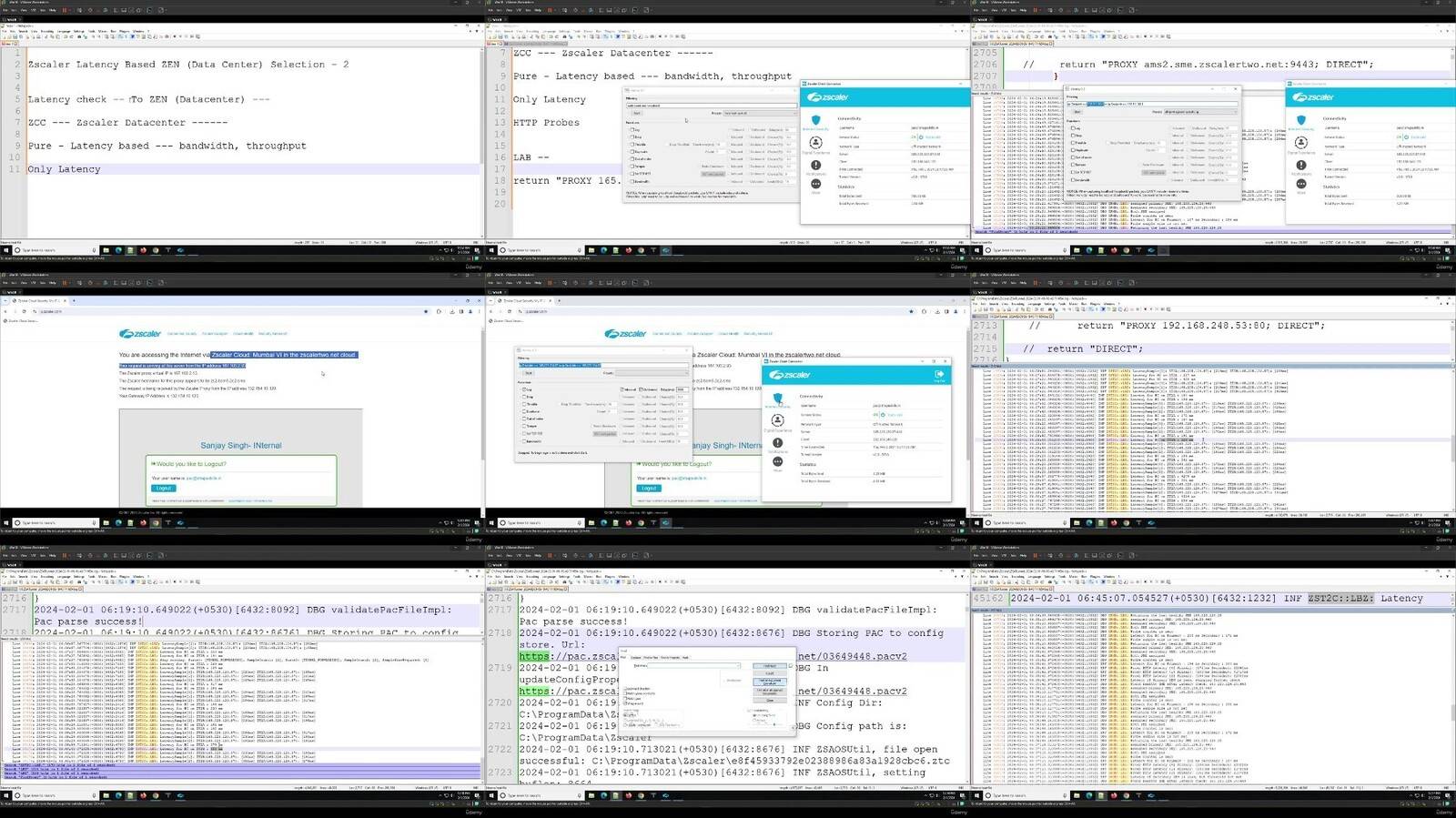Toggle Drop checkbox in clumsy dialog over browser

coord(522,397)
